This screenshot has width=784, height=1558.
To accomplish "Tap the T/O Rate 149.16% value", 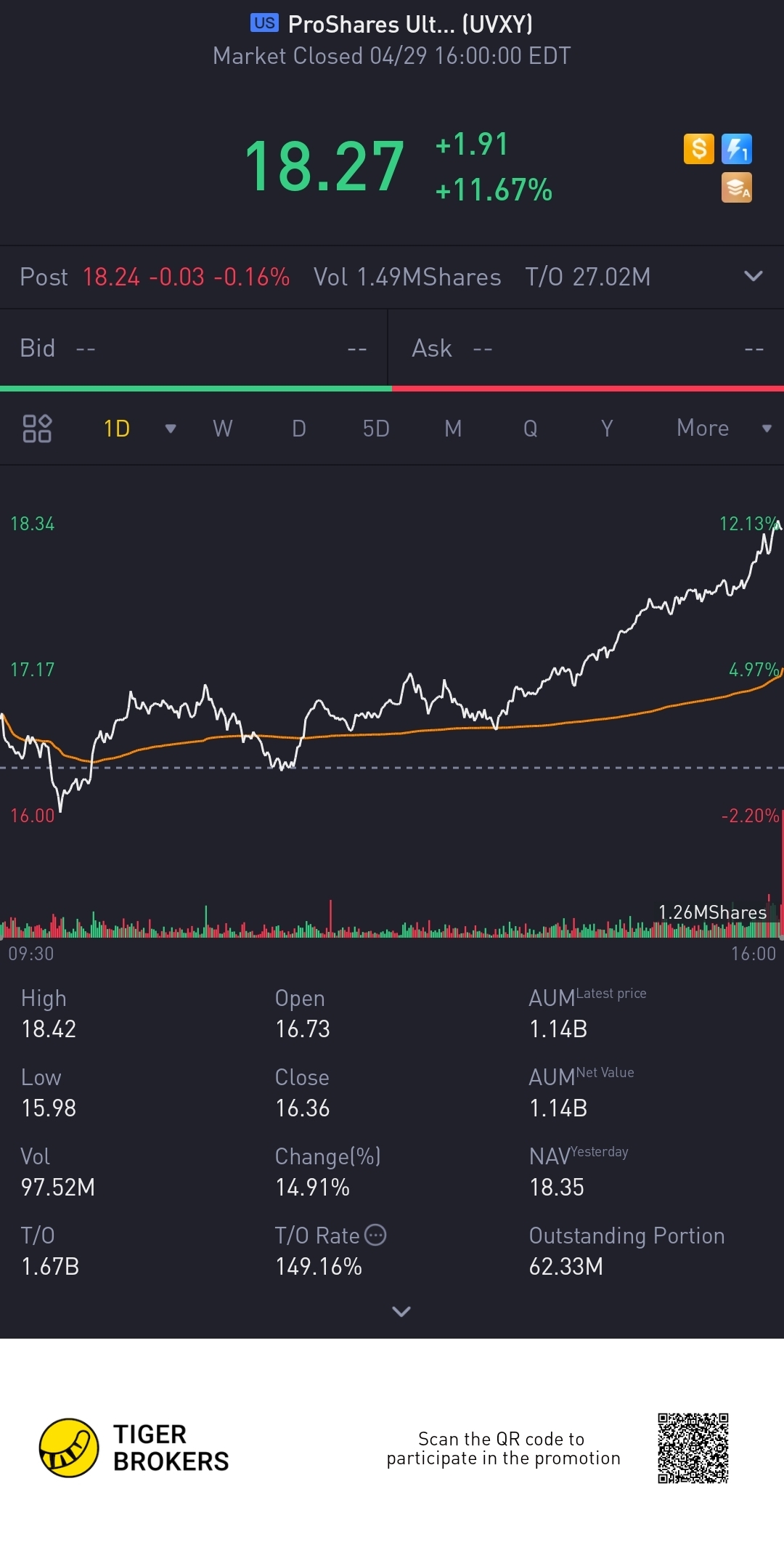I will tap(319, 1267).
